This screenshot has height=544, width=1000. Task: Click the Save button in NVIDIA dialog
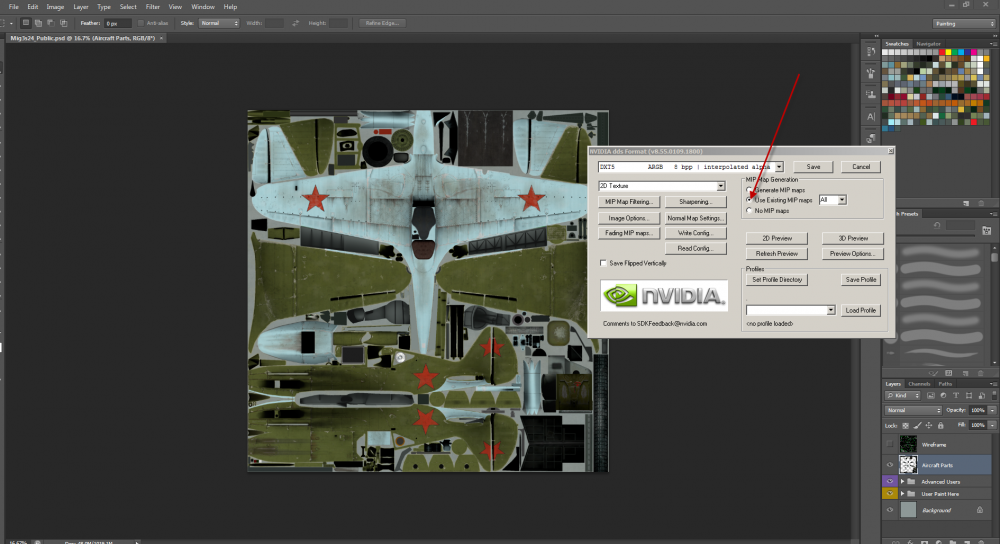coord(813,166)
